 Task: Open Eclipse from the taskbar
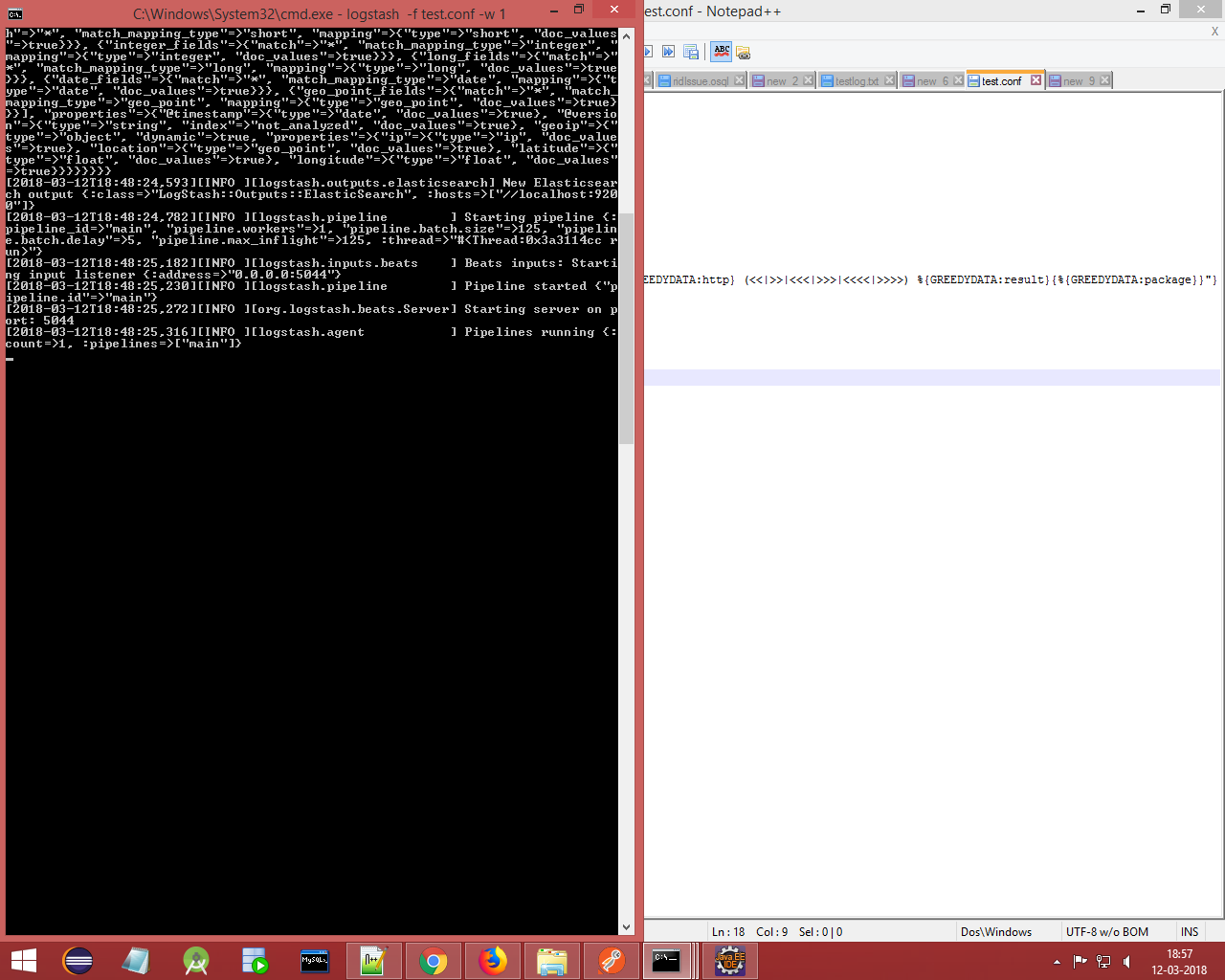78,961
